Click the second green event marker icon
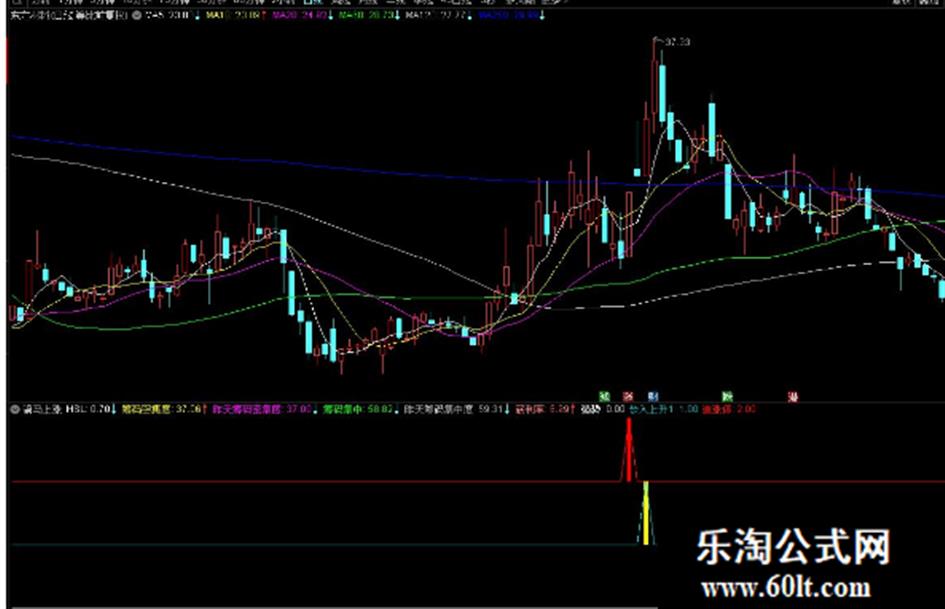Viewport: 945px width, 609px height. click(x=727, y=396)
